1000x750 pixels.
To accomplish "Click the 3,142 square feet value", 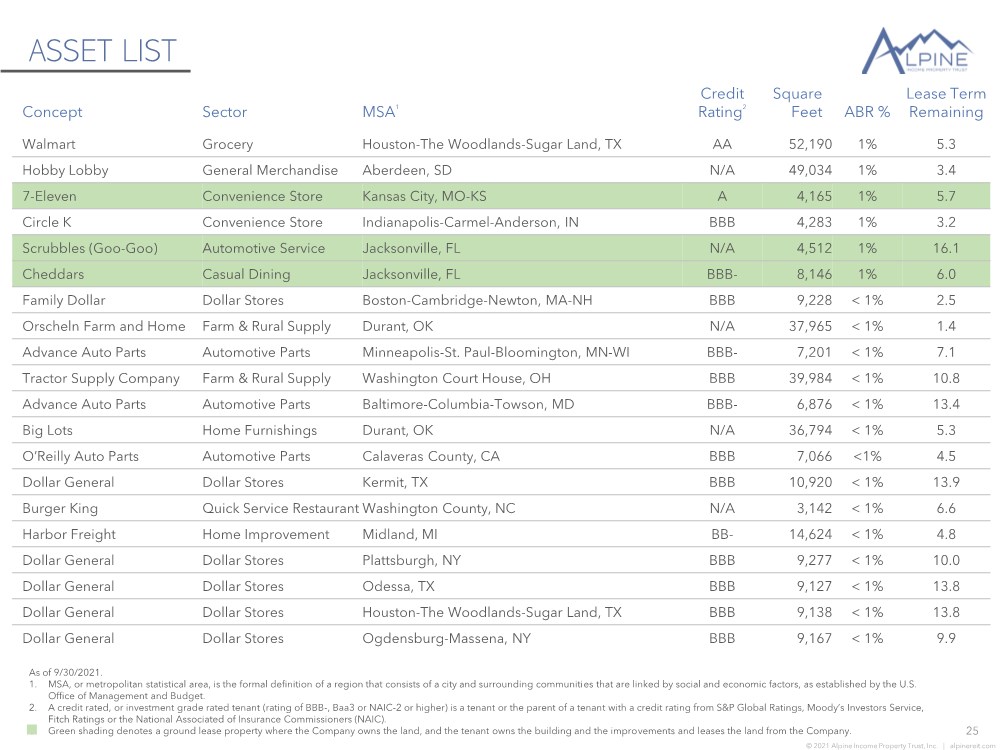I will click(814, 509).
